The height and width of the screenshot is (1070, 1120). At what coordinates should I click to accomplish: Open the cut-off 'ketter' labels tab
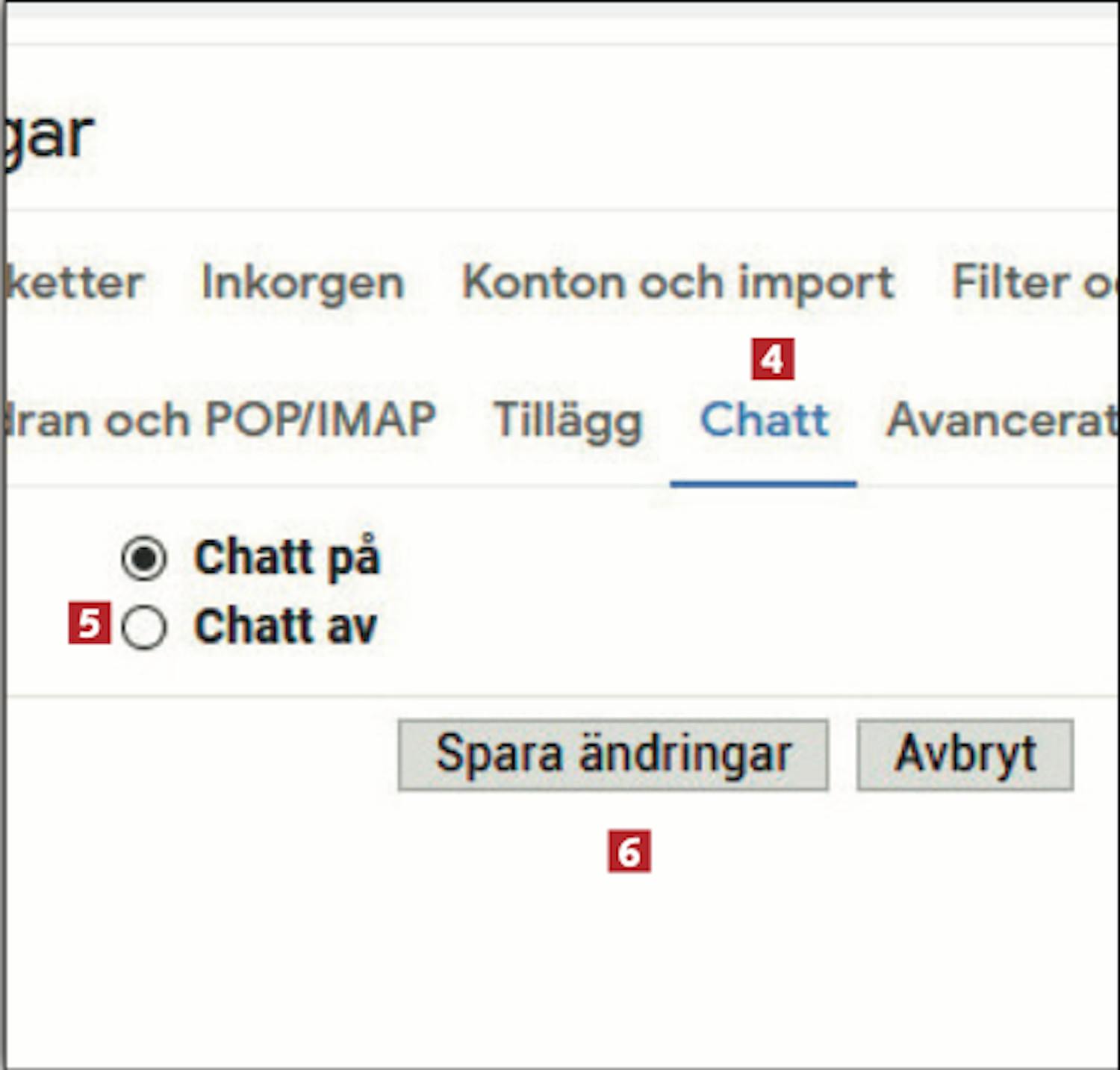coord(75,283)
